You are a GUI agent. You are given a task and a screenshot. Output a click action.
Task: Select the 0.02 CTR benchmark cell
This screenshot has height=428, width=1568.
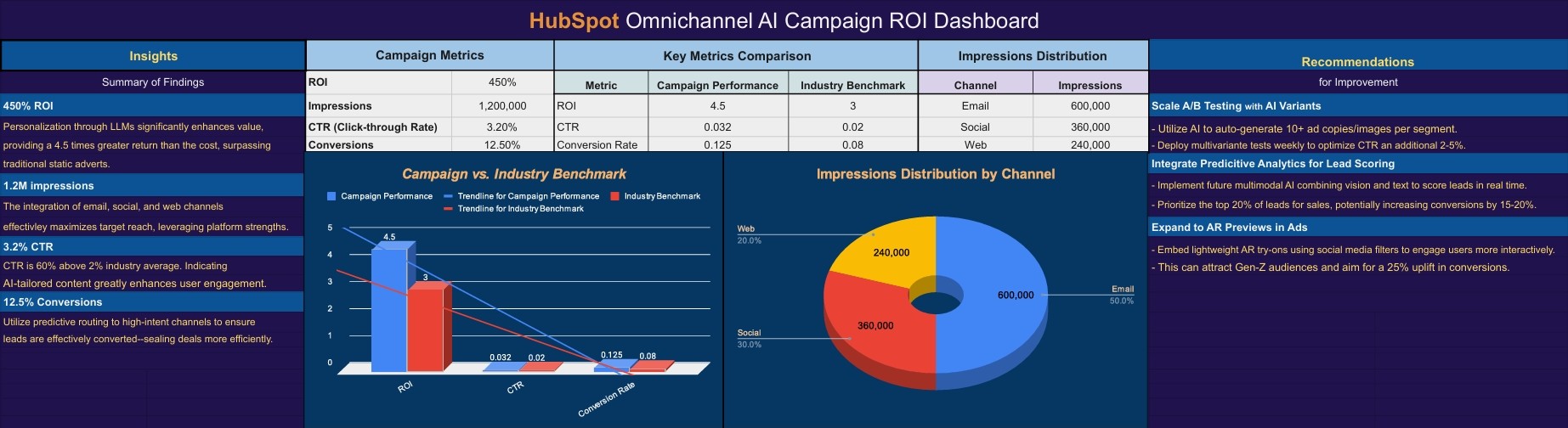coord(853,127)
